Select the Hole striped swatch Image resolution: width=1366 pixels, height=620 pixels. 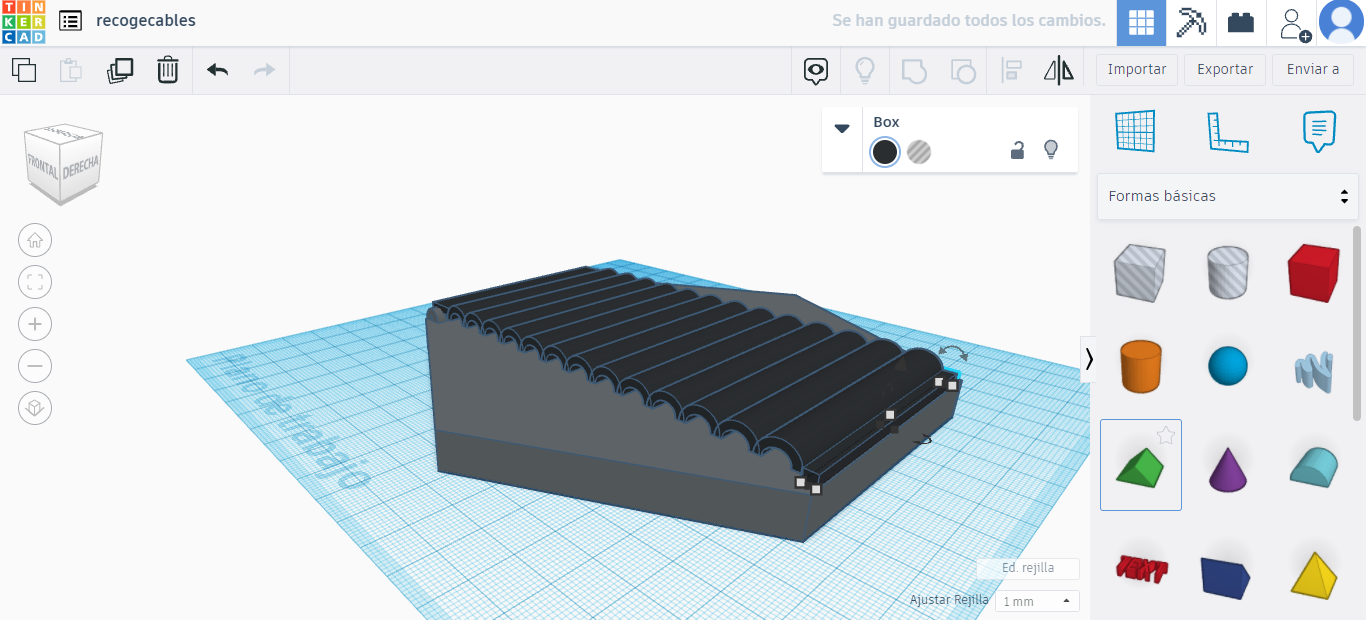(x=919, y=152)
